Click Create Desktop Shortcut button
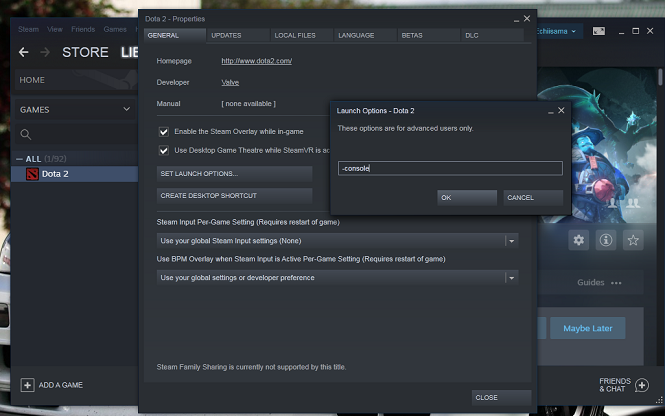The width and height of the screenshot is (665, 416). click(x=235, y=195)
